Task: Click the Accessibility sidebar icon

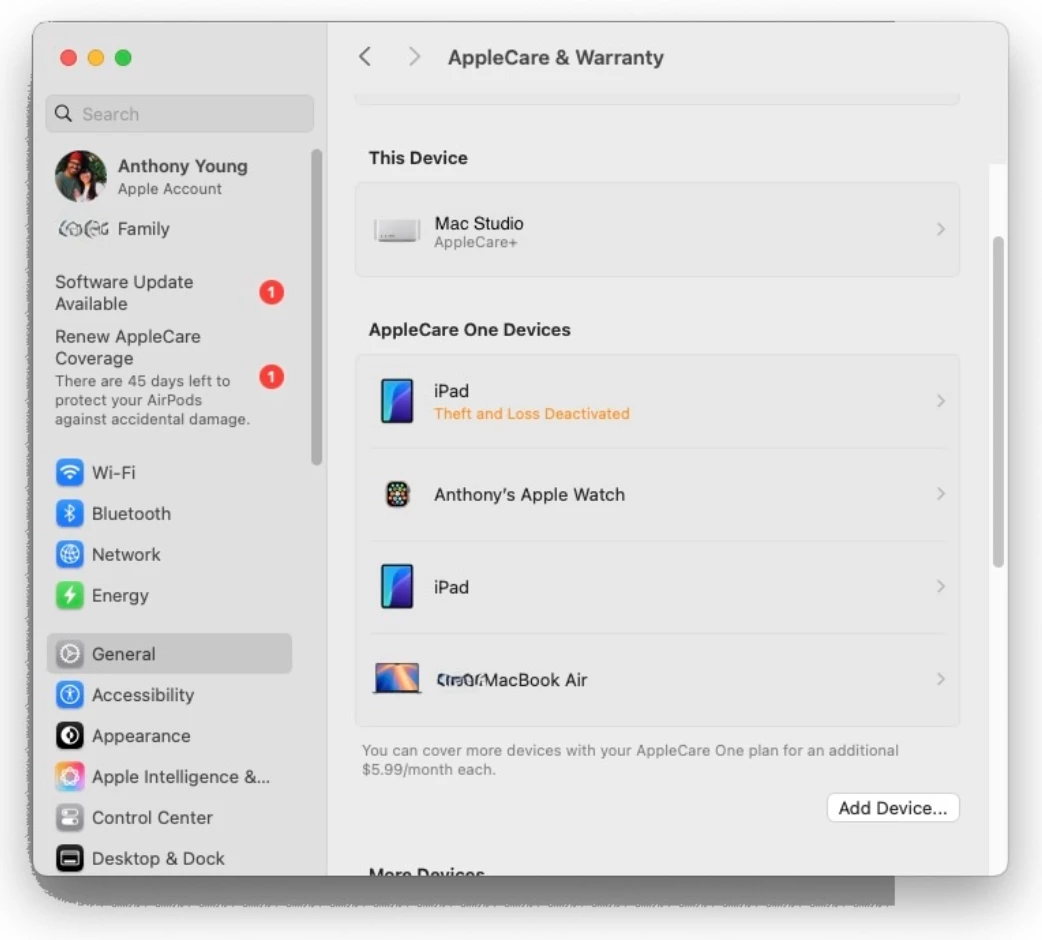Action: point(70,695)
